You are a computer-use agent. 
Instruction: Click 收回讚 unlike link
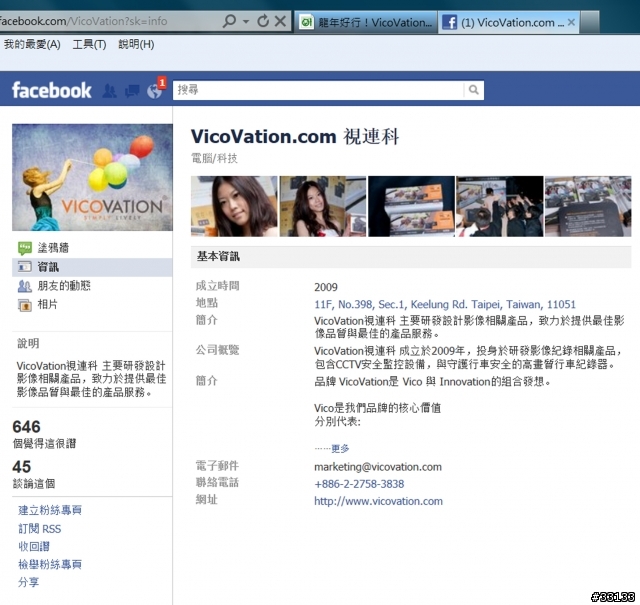[34, 547]
